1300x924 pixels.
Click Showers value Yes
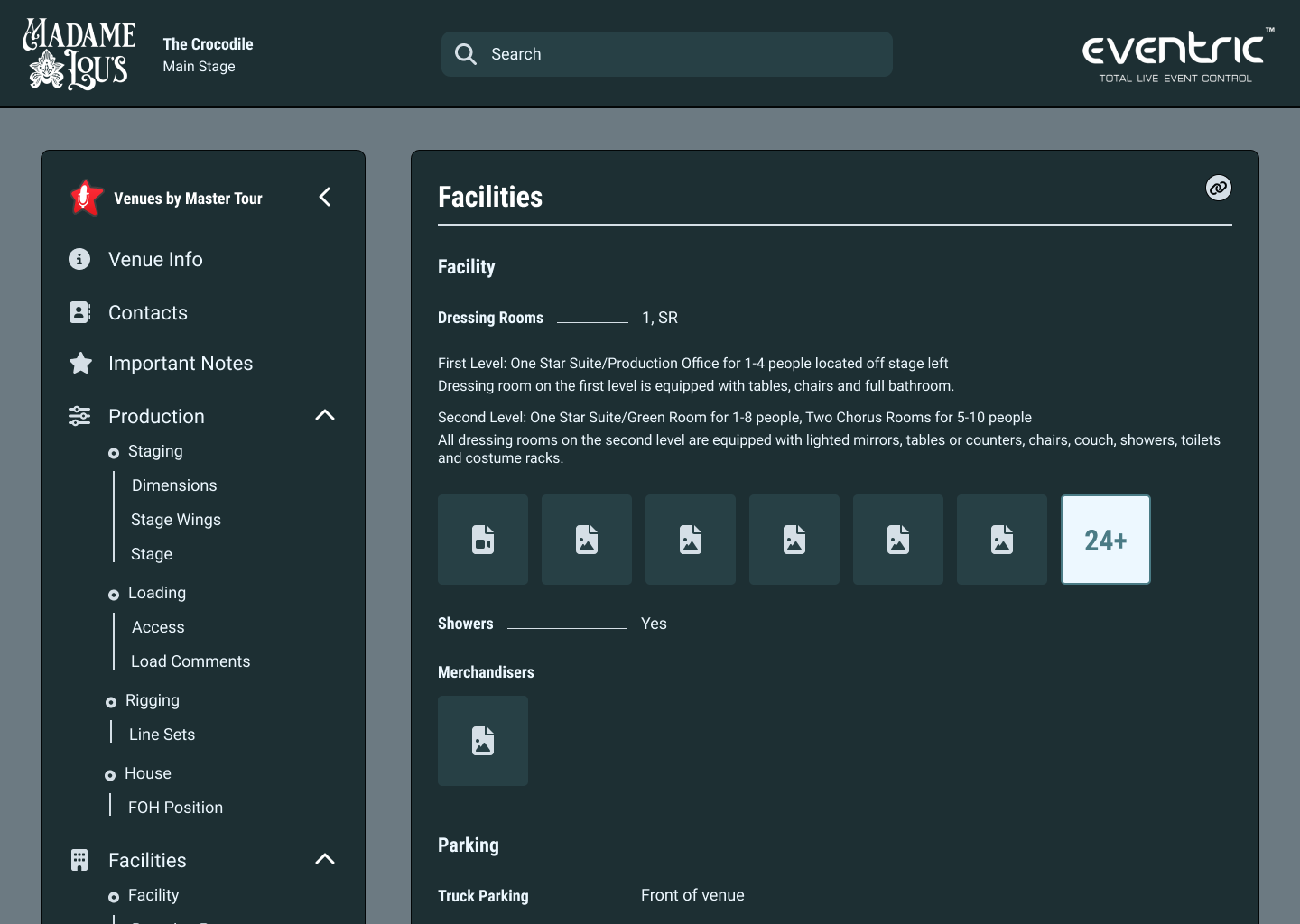point(654,624)
